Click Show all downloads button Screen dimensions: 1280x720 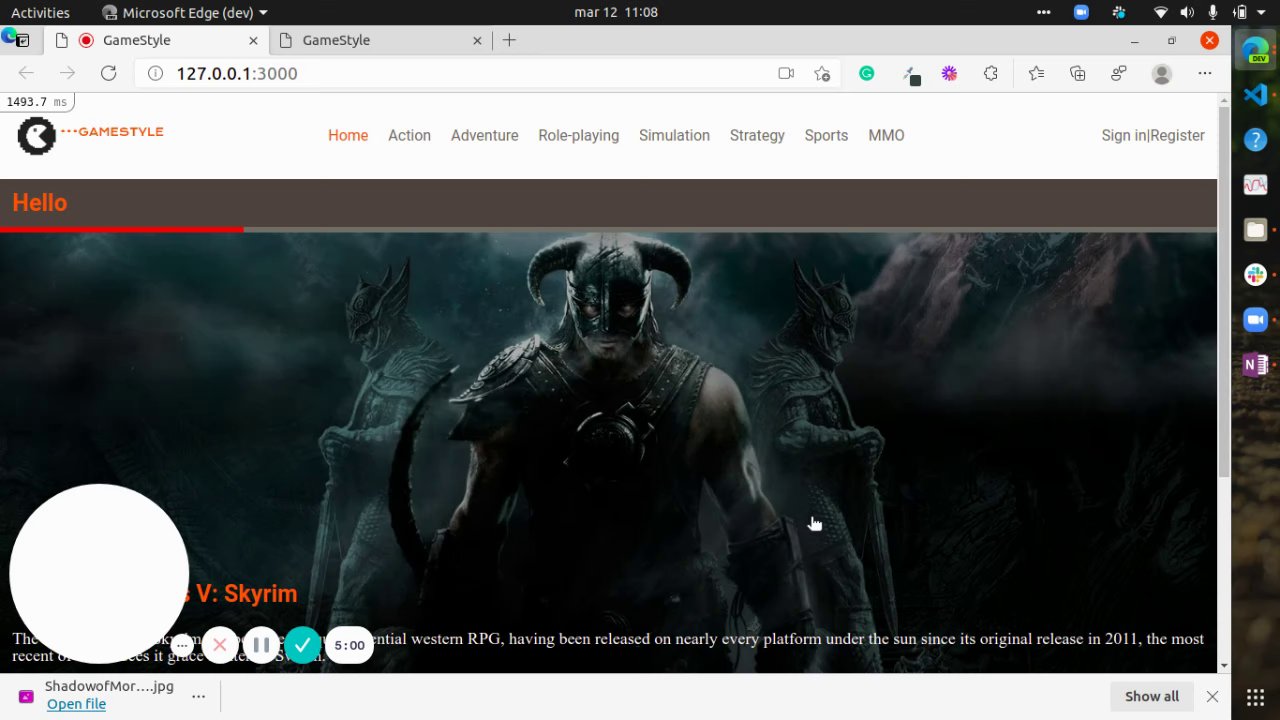[1152, 696]
